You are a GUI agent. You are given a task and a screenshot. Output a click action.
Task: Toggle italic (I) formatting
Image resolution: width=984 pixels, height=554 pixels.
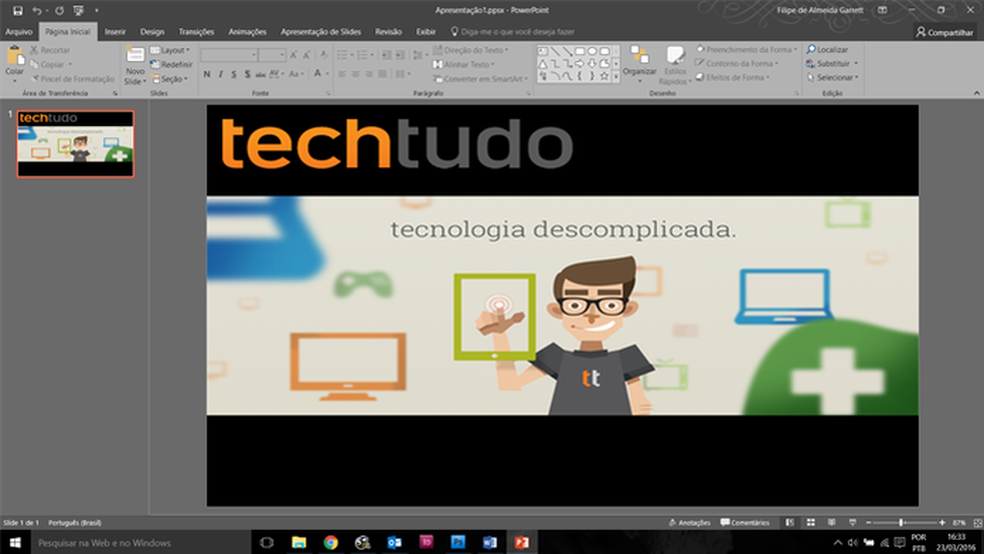pyautogui.click(x=220, y=74)
